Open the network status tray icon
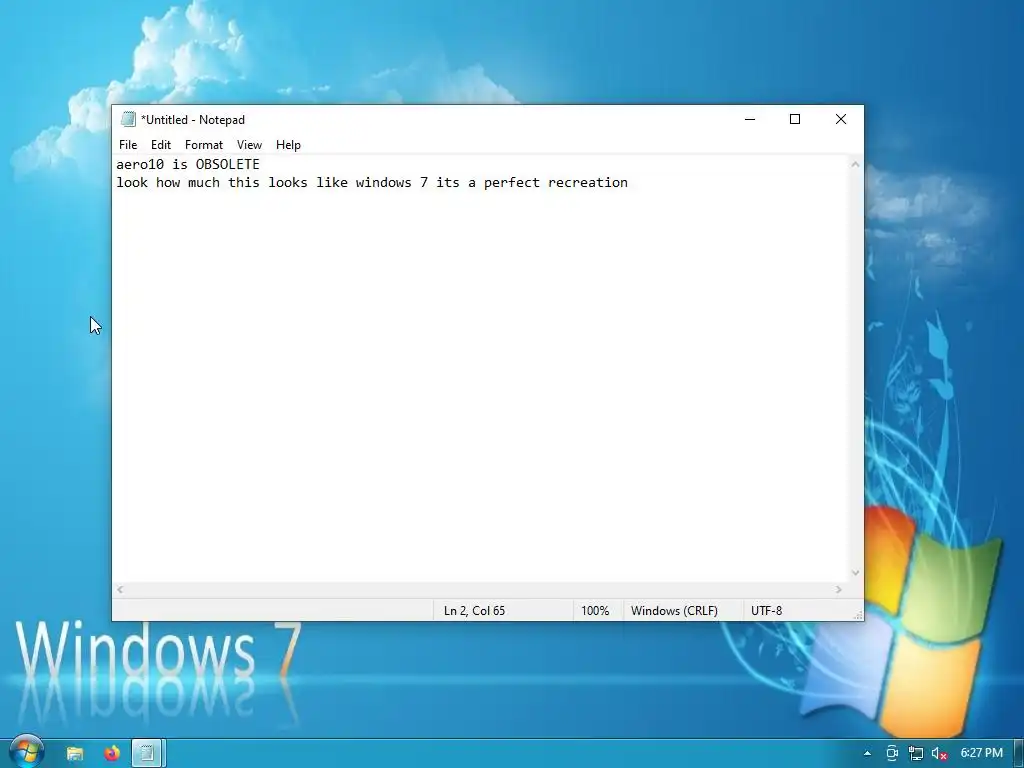The image size is (1024, 768). [916, 753]
